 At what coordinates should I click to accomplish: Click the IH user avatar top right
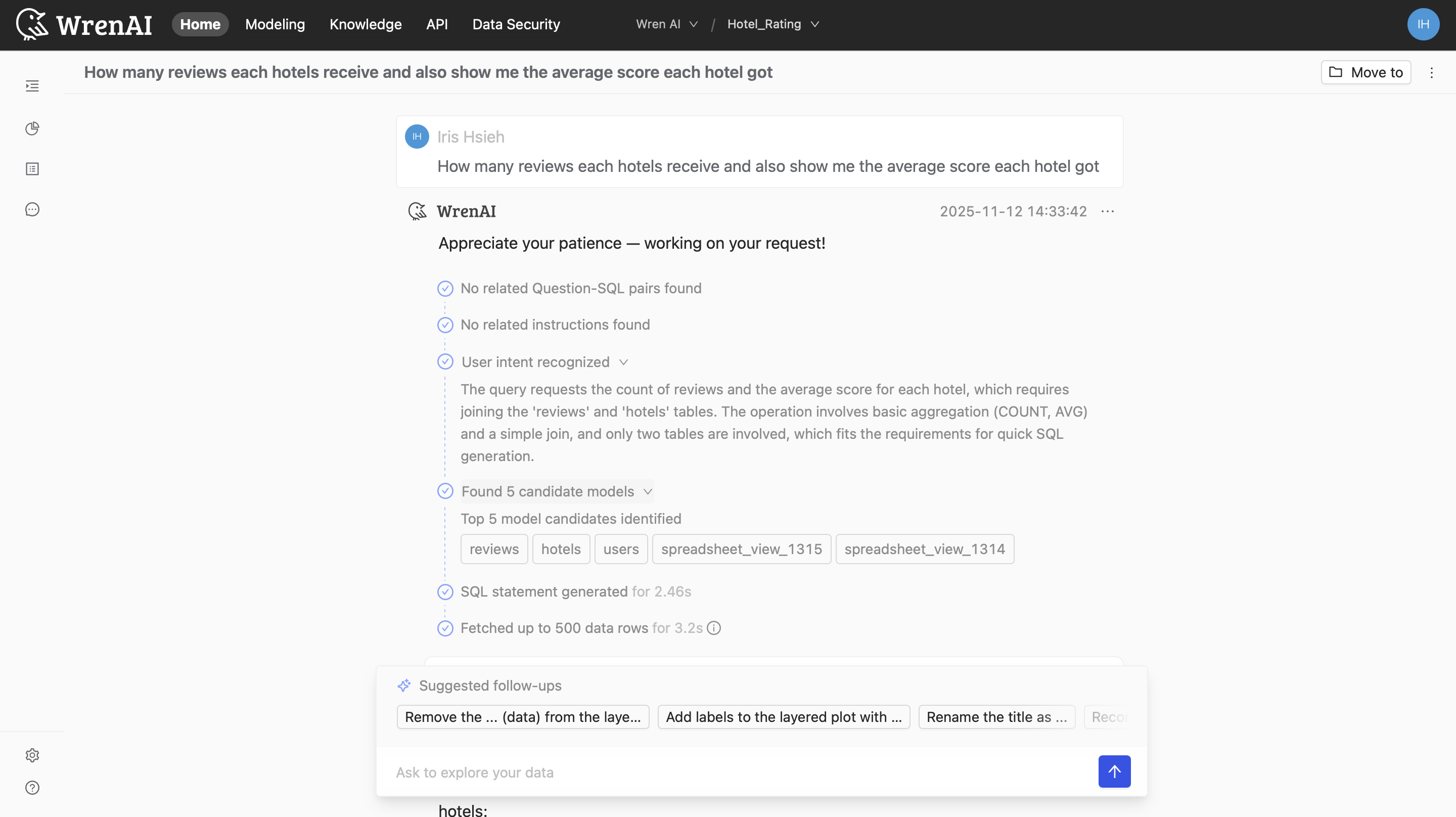[1423, 24]
